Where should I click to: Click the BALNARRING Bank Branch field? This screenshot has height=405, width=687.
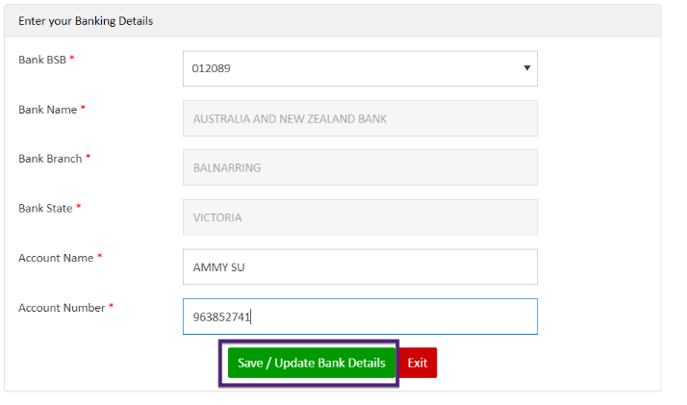pyautogui.click(x=360, y=167)
